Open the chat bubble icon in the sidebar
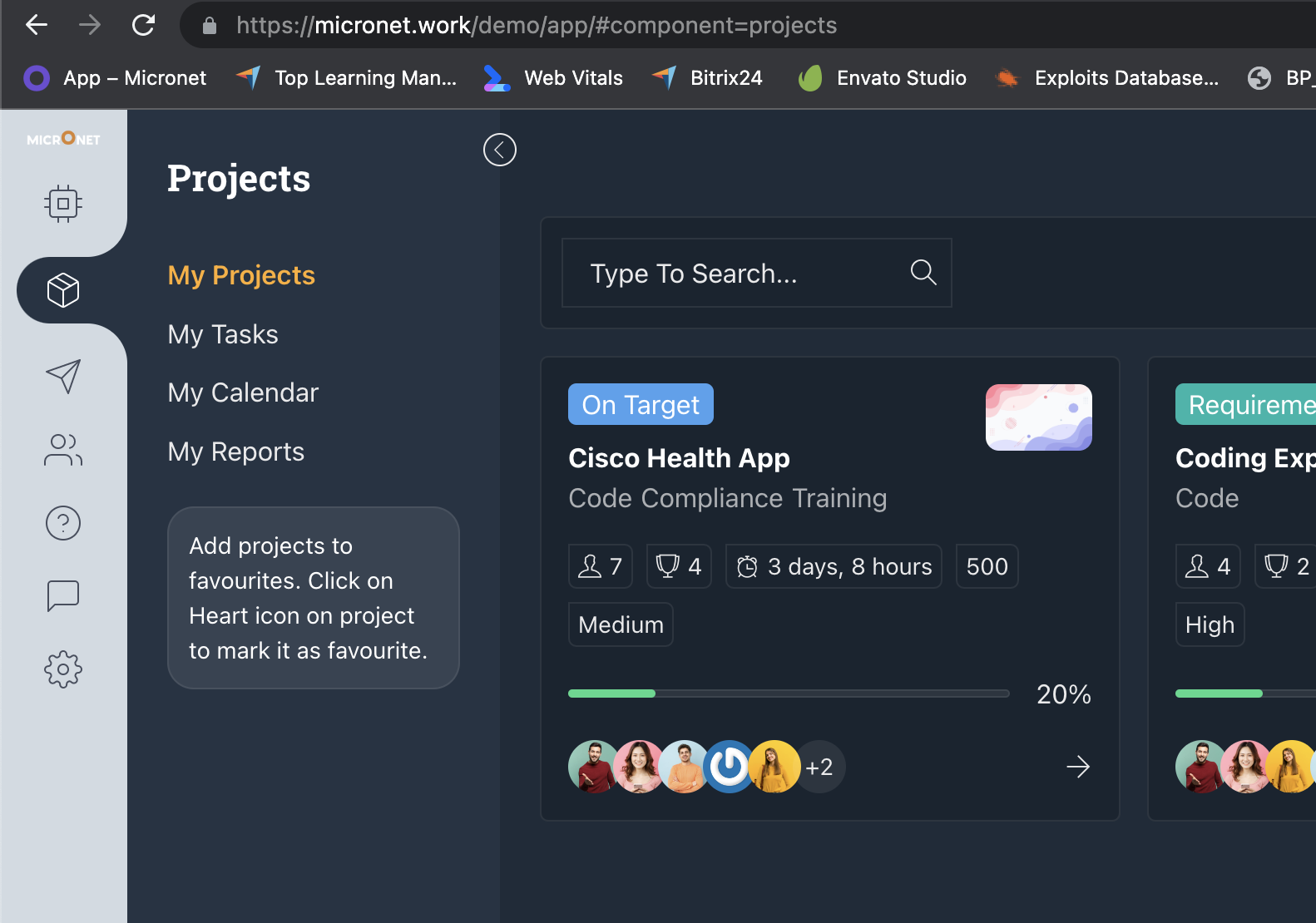1316x923 pixels. [x=63, y=596]
